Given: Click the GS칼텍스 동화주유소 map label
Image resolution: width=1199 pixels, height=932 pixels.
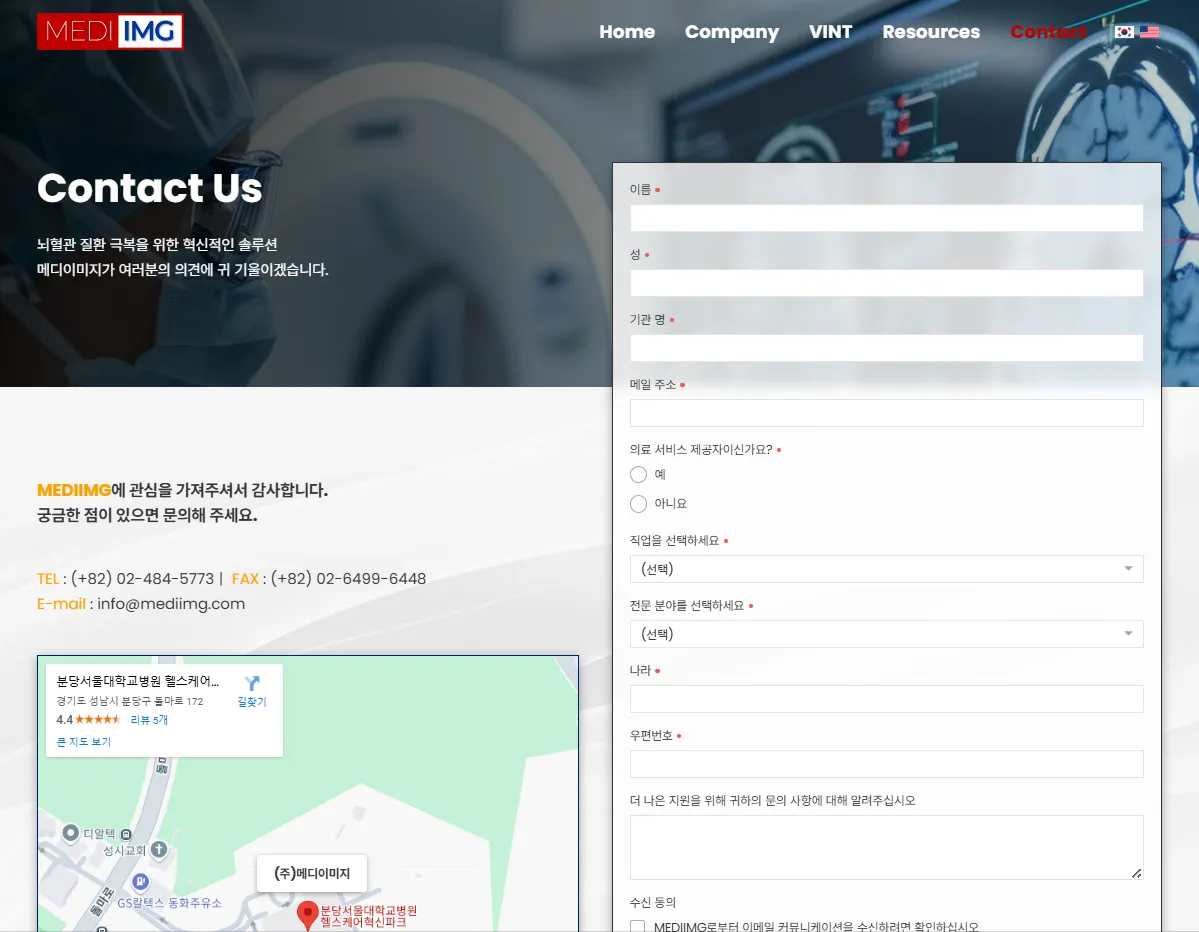Looking at the screenshot, I should tap(169, 903).
